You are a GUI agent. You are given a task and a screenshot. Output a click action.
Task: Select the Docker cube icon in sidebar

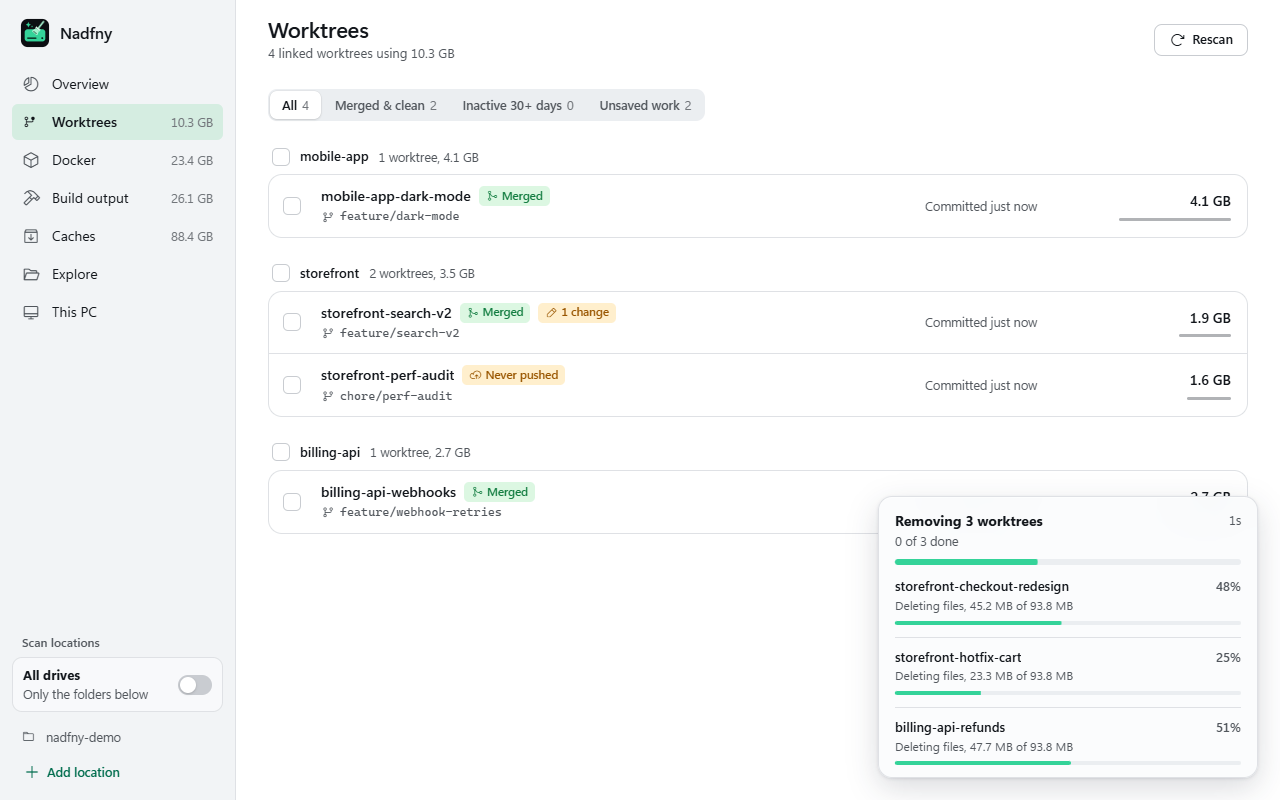[x=31, y=160]
